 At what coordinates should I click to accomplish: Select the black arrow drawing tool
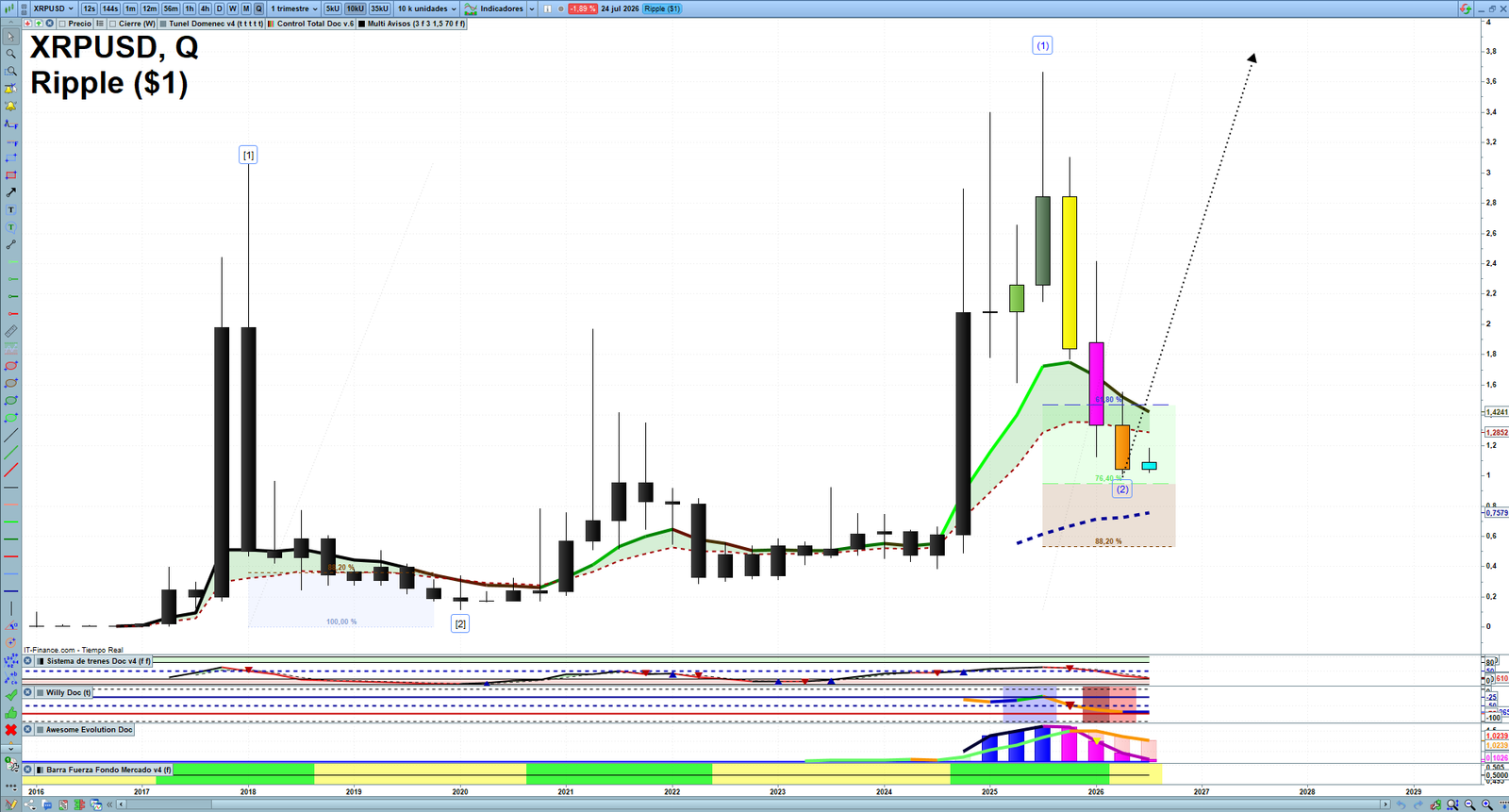tap(11, 192)
